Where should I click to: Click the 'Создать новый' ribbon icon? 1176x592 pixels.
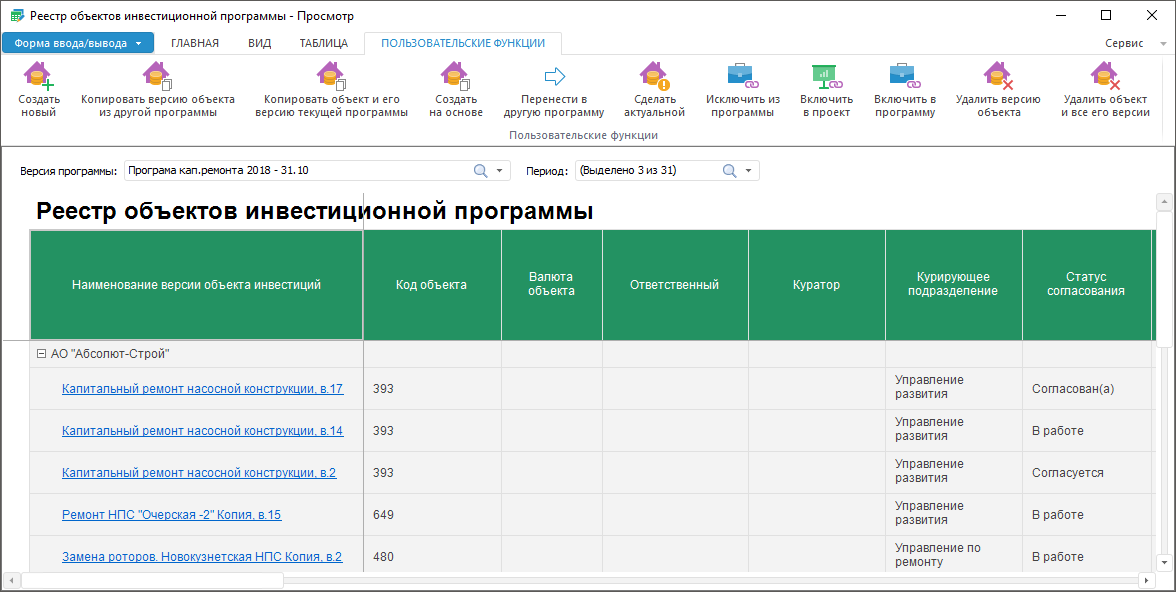tap(39, 77)
